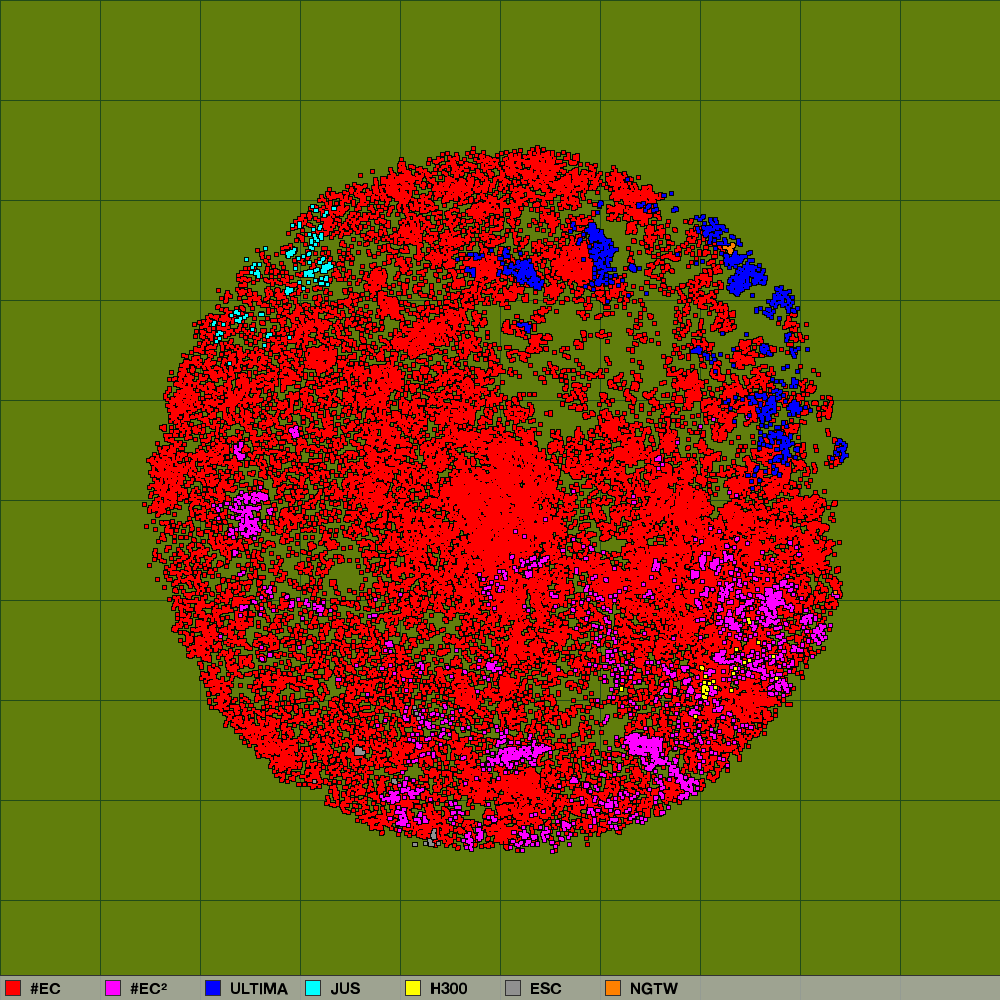Select the JUS legend label
This screenshot has height=1000, width=1000.
click(x=345, y=989)
